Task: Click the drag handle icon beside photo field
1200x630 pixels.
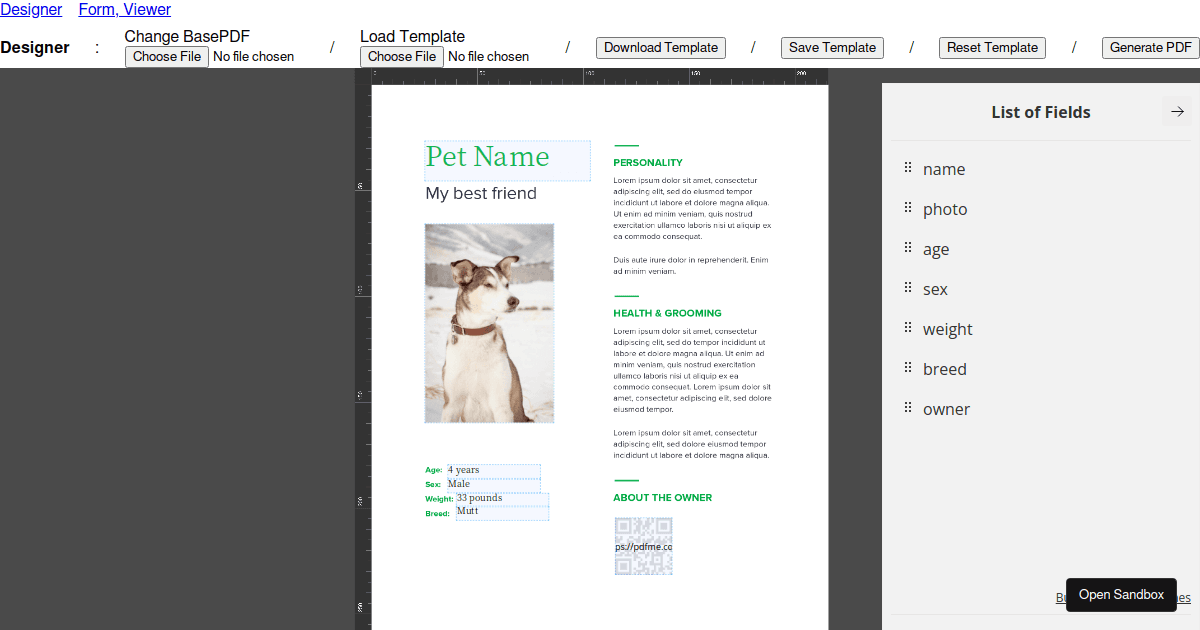Action: 907,209
